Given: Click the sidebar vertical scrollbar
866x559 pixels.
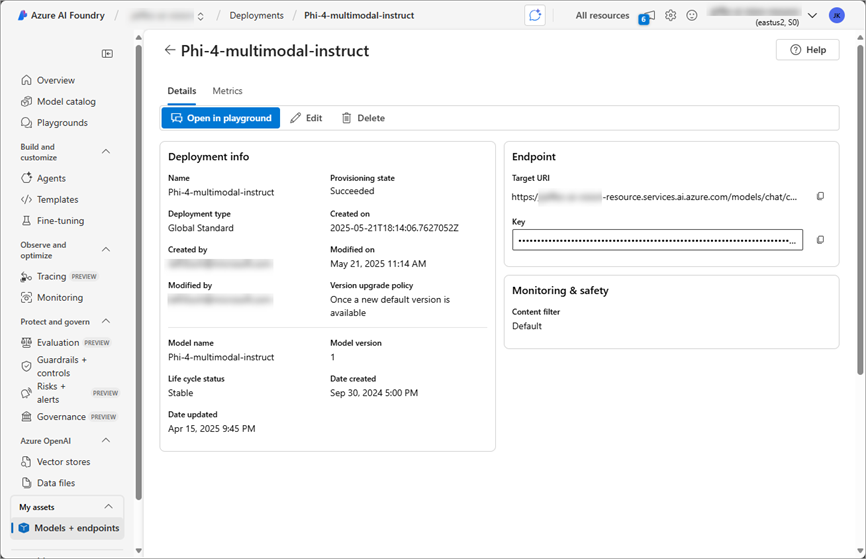Looking at the screenshot, I should pyautogui.click(x=139, y=271).
